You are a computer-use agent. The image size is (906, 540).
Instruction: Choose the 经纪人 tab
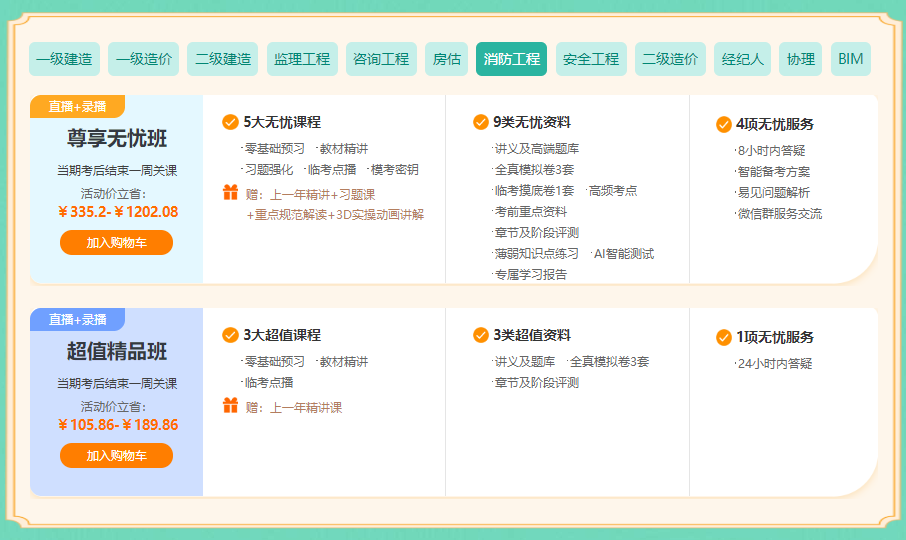click(743, 59)
